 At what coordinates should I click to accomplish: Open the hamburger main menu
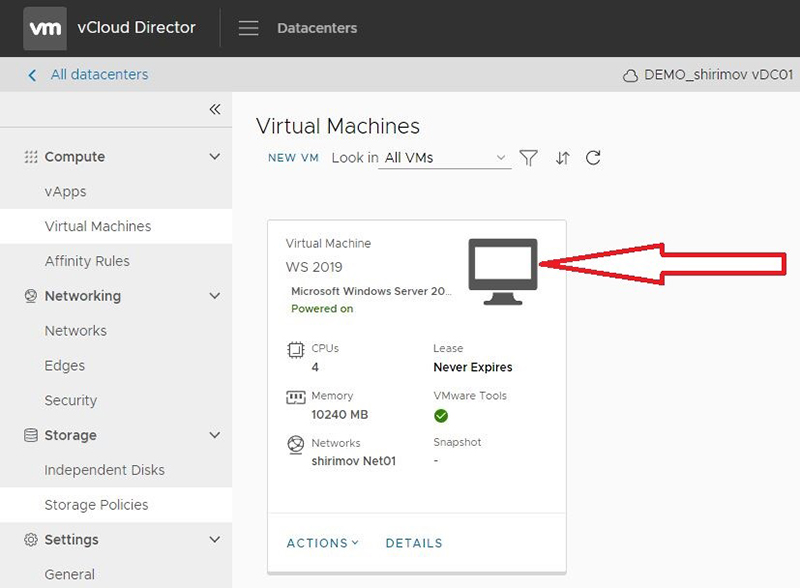pos(248,28)
